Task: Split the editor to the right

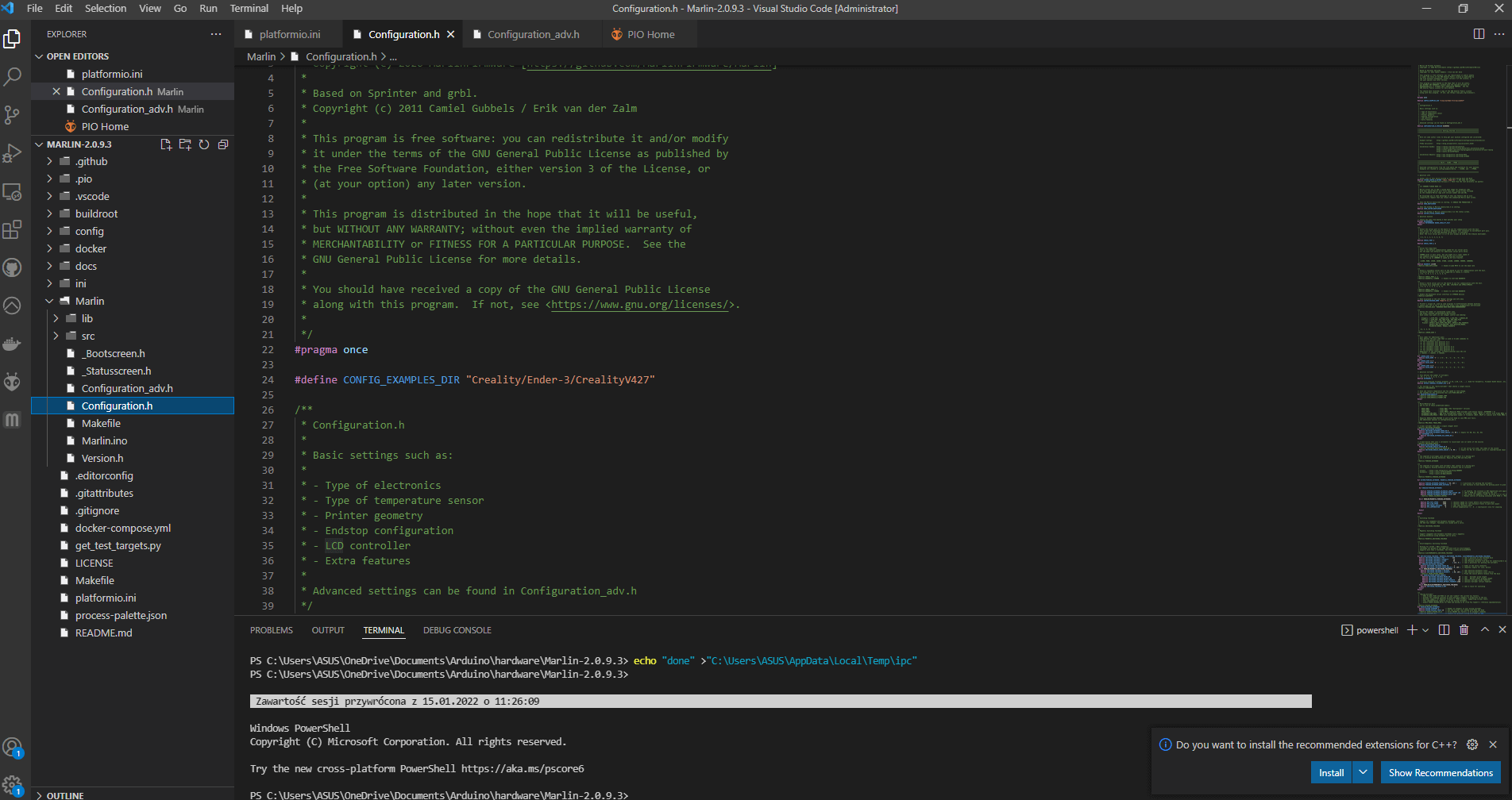Action: pos(1479,34)
